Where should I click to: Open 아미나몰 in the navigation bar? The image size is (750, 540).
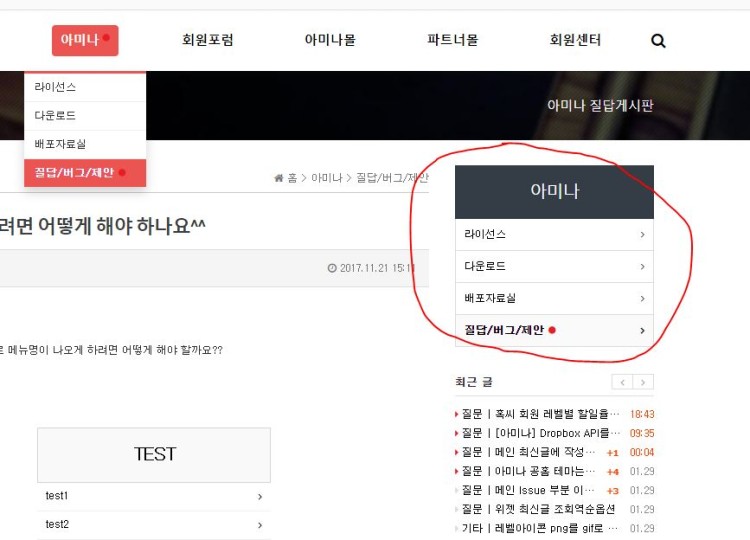tap(330, 41)
